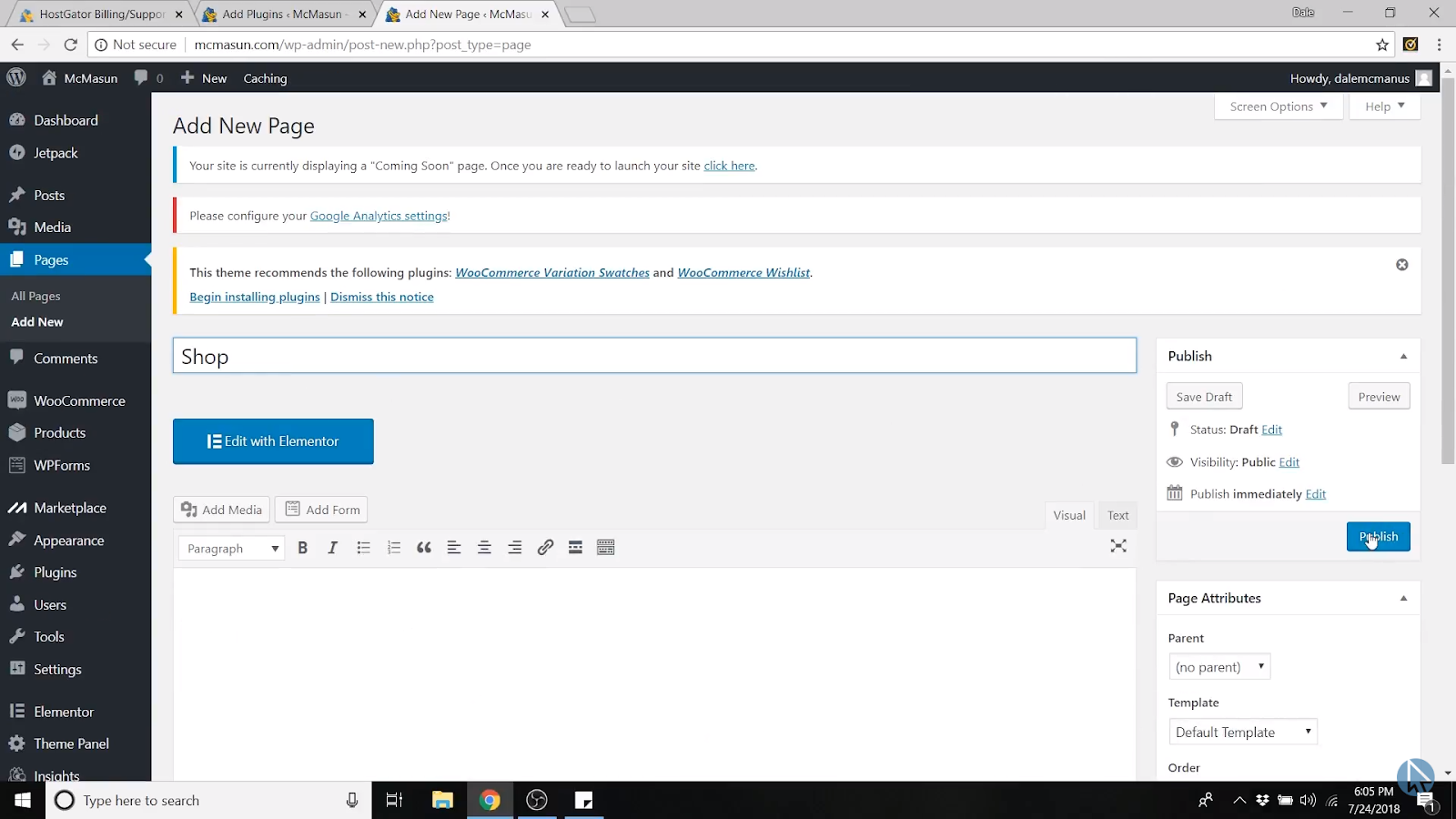Click the Windows taskbar search box

coord(208,800)
